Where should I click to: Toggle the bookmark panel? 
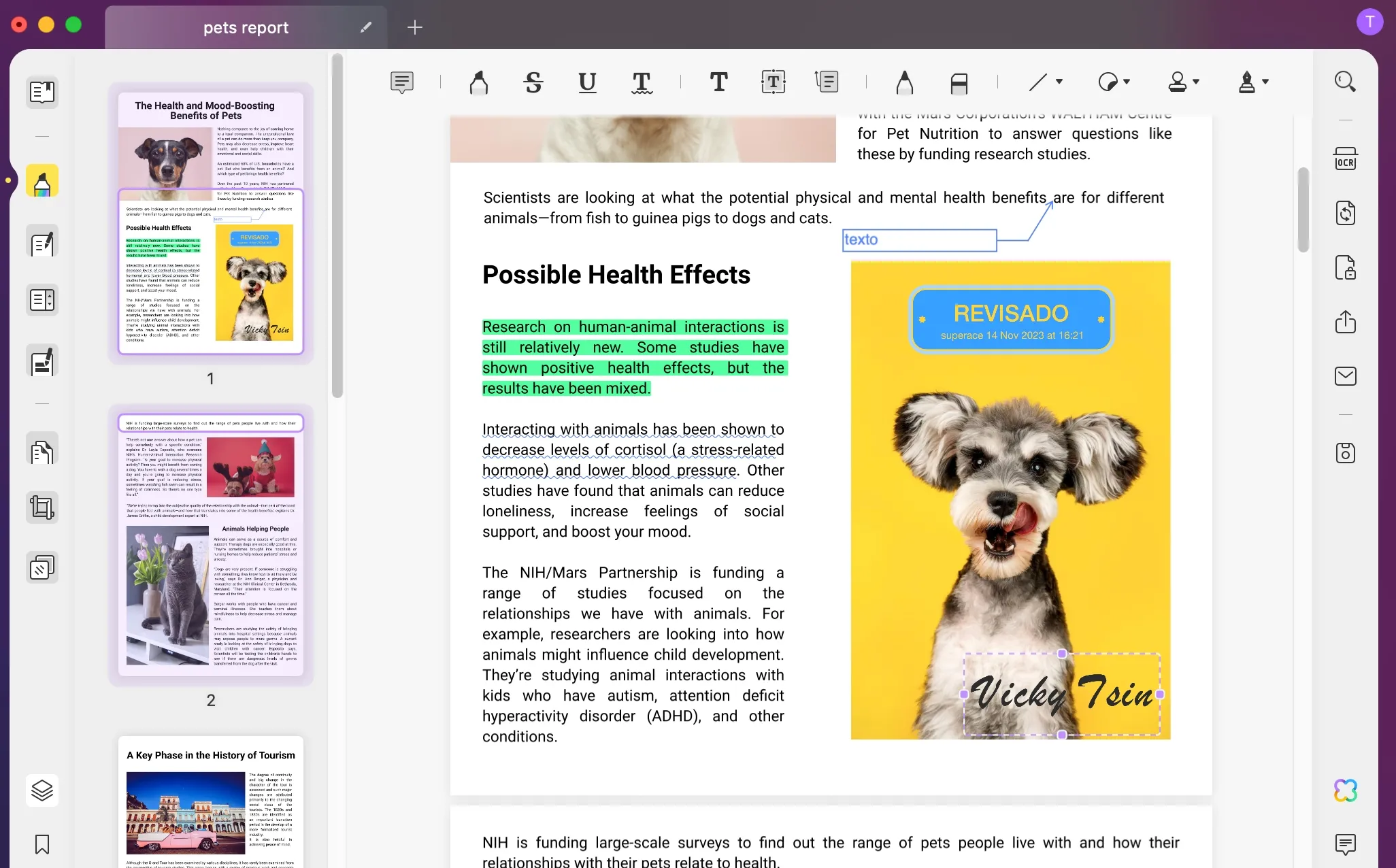(x=42, y=844)
